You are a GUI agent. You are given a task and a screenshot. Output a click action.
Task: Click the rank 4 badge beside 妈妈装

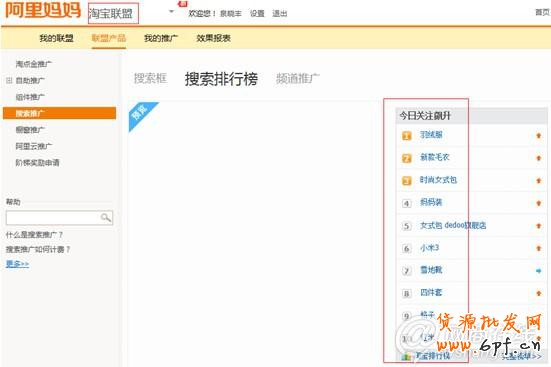coord(407,203)
